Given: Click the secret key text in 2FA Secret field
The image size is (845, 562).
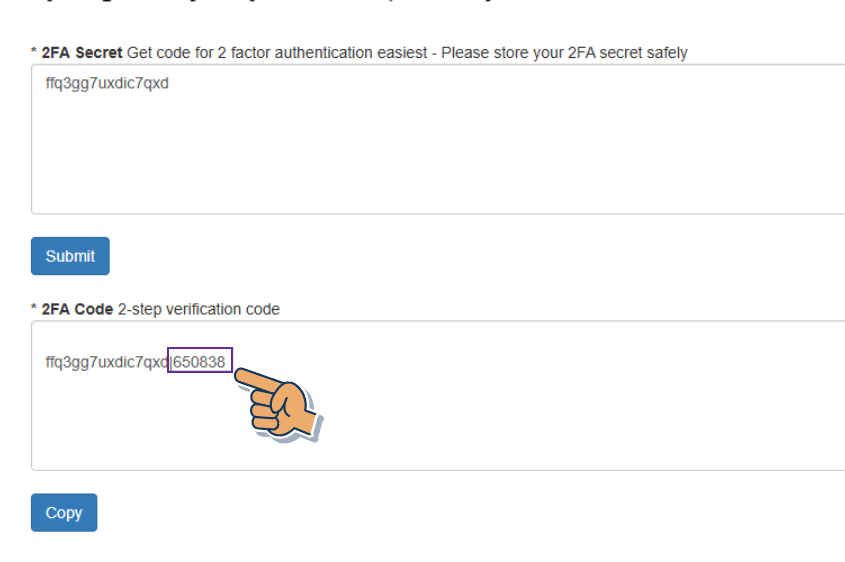Looking at the screenshot, I should [x=107, y=84].
